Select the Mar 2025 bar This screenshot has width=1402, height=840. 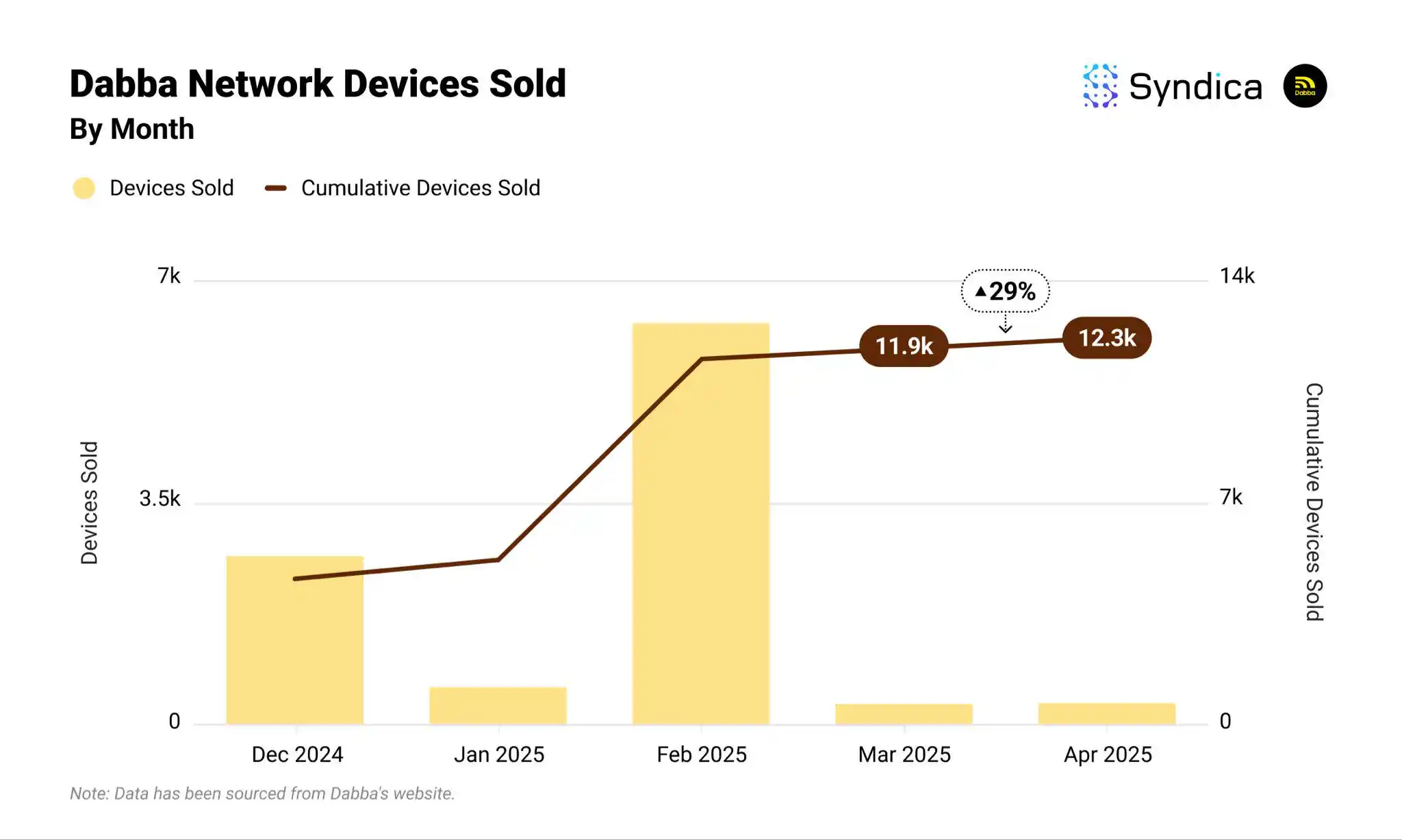[904, 714]
